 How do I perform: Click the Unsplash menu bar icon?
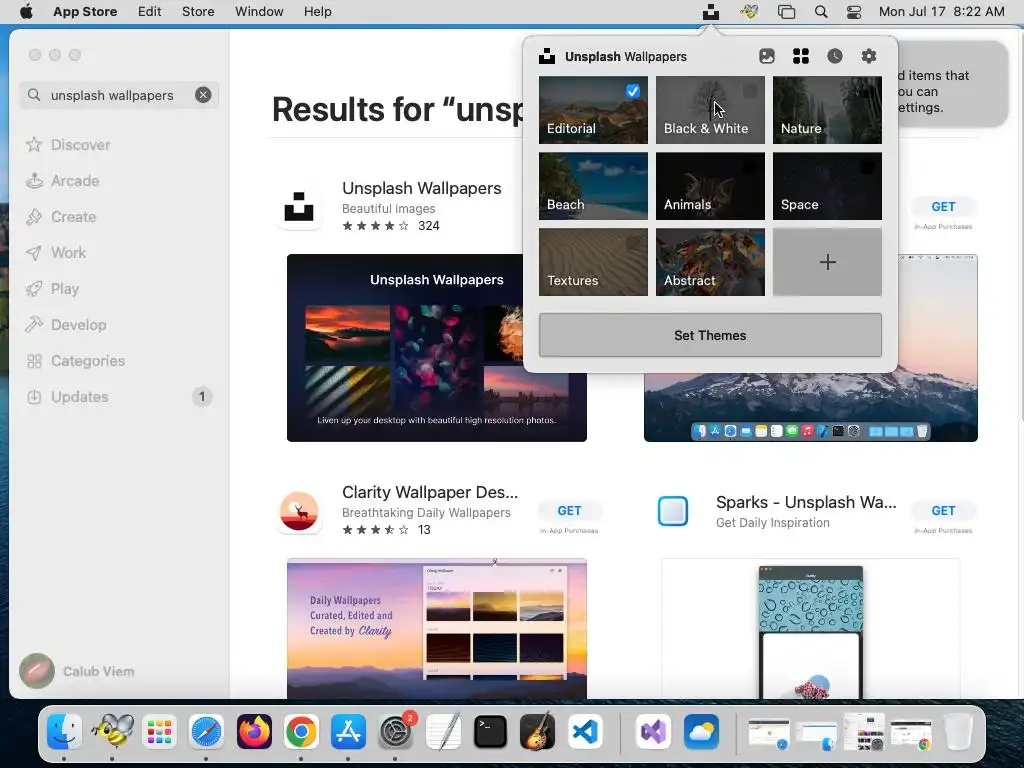pyautogui.click(x=711, y=12)
